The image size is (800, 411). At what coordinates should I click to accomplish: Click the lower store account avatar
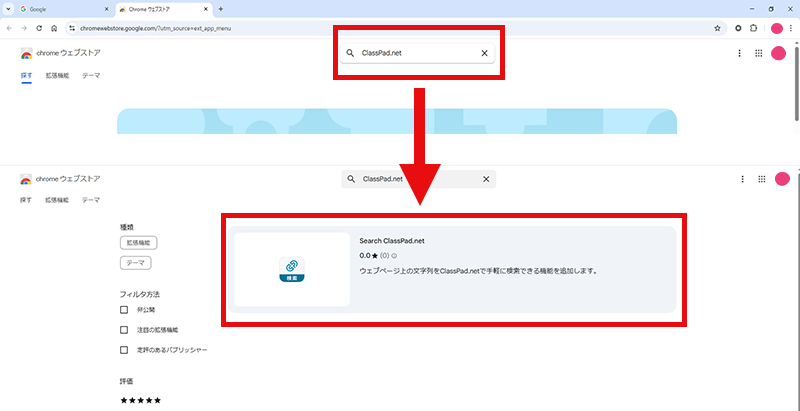[782, 179]
